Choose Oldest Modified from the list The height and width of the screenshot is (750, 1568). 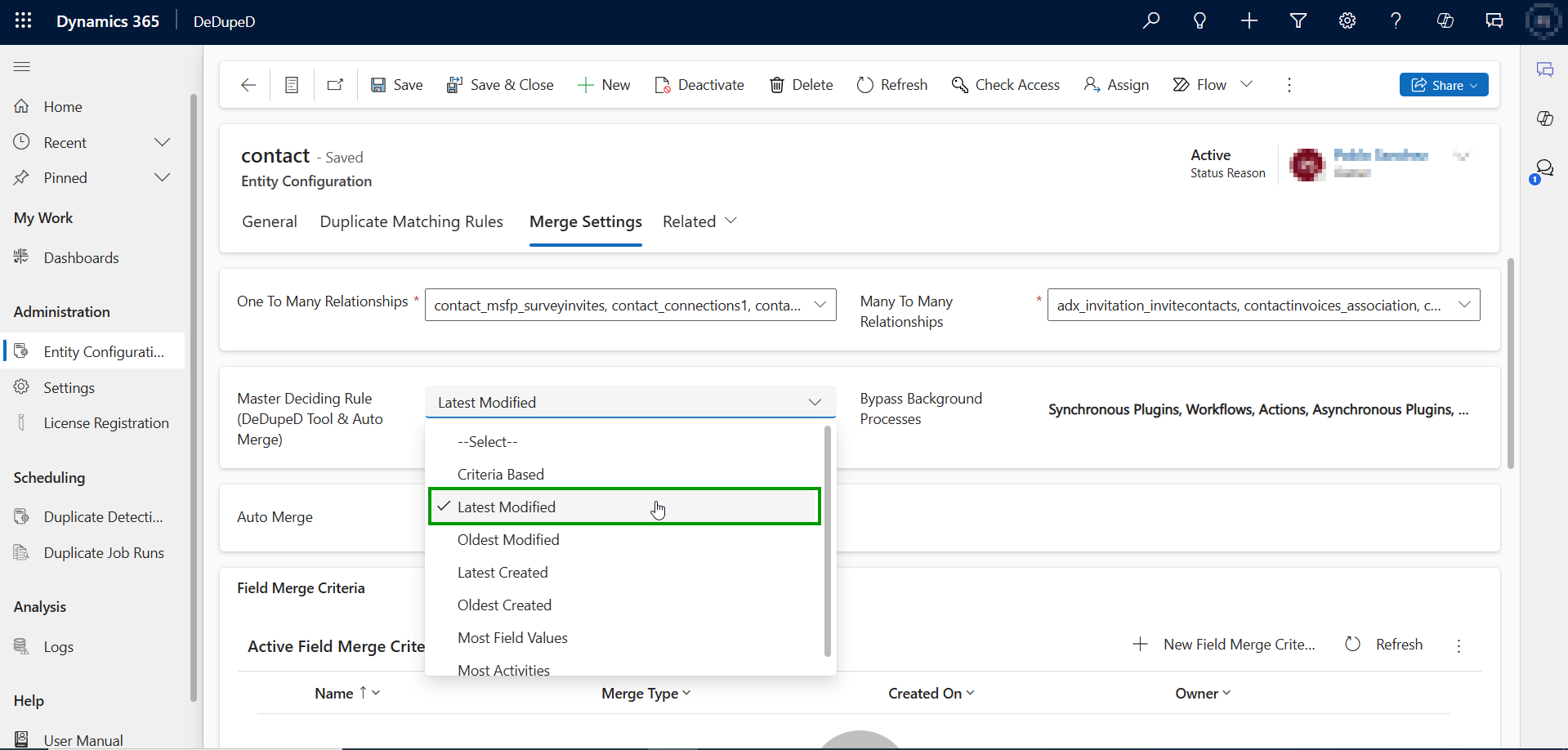(507, 540)
